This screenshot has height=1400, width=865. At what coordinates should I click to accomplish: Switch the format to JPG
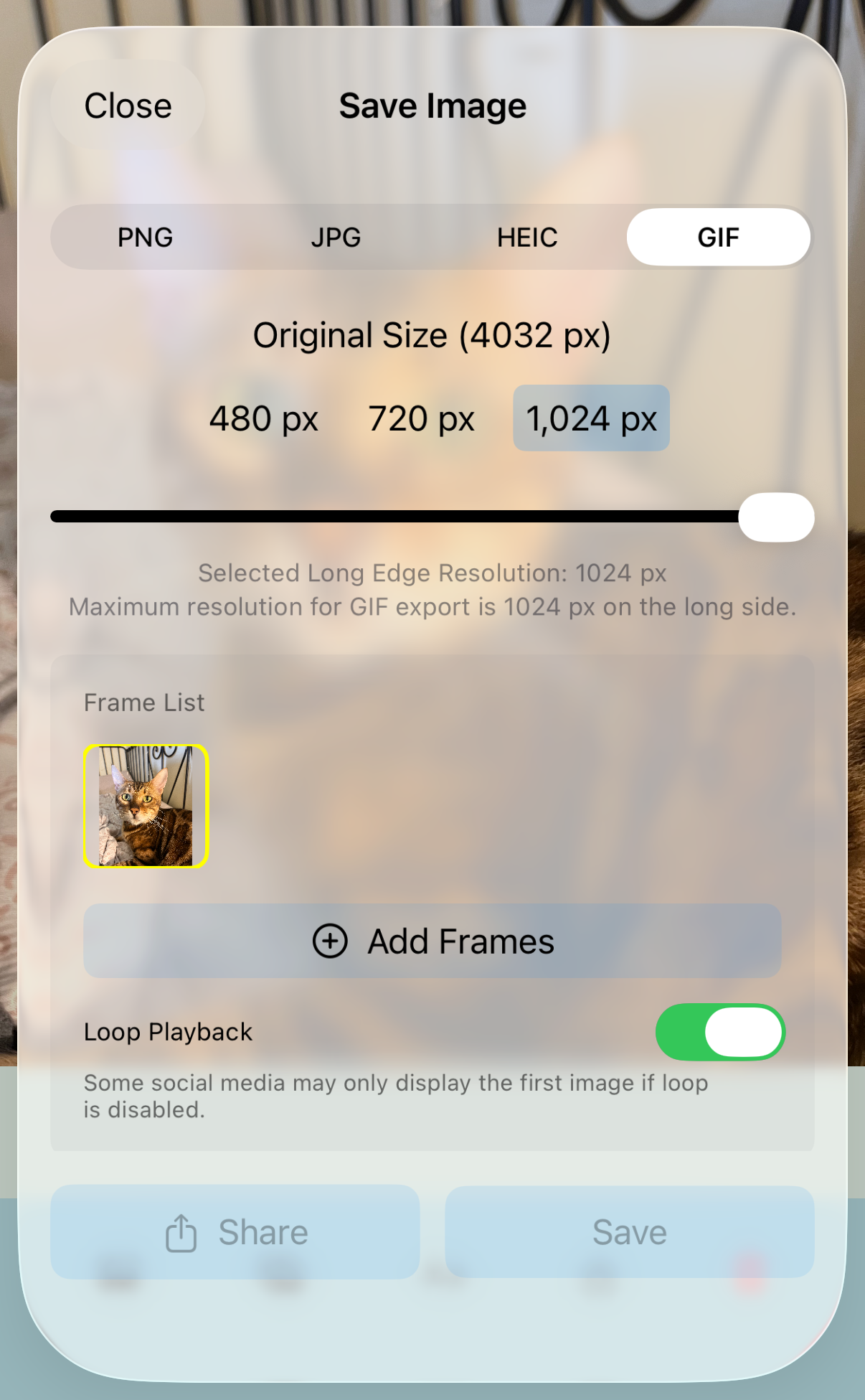click(x=336, y=237)
